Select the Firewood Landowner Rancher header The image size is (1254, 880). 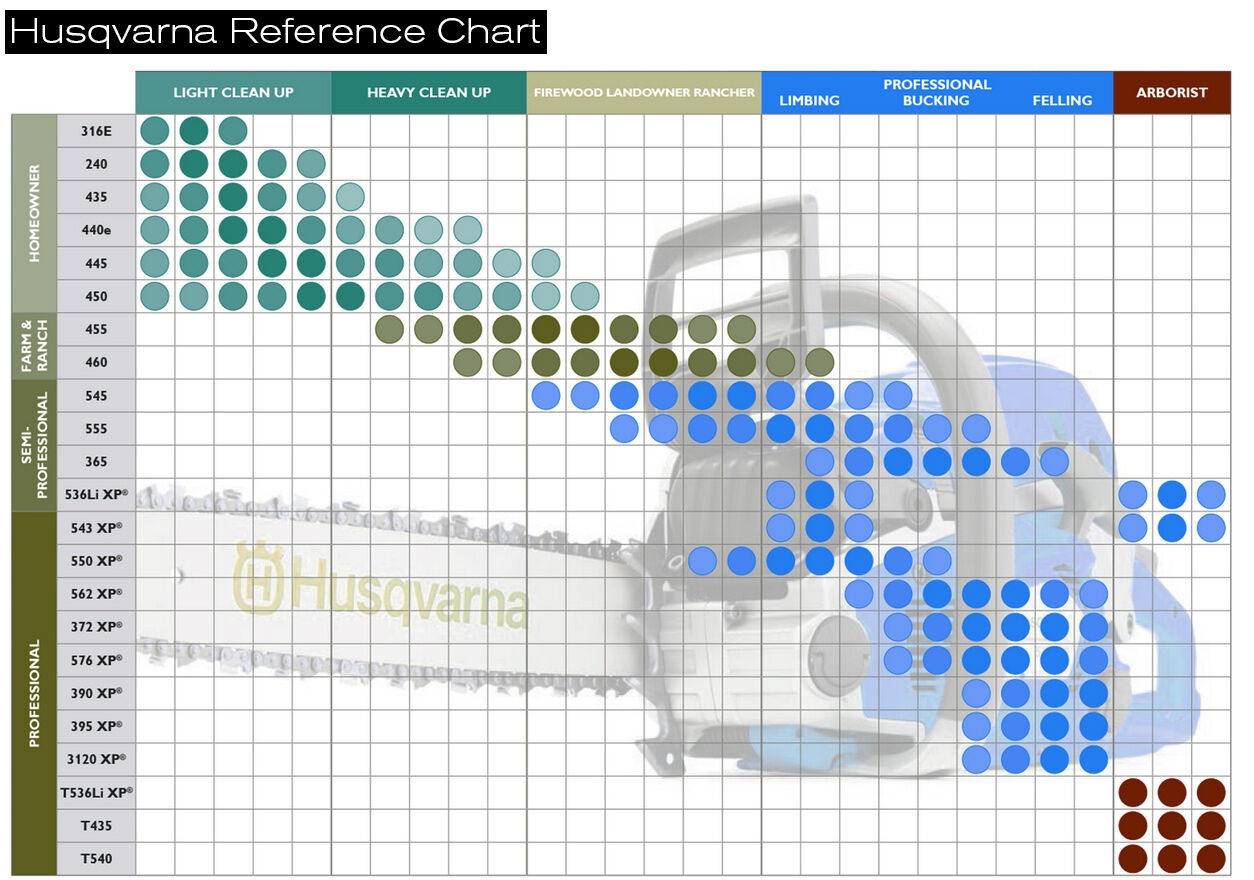pos(644,92)
